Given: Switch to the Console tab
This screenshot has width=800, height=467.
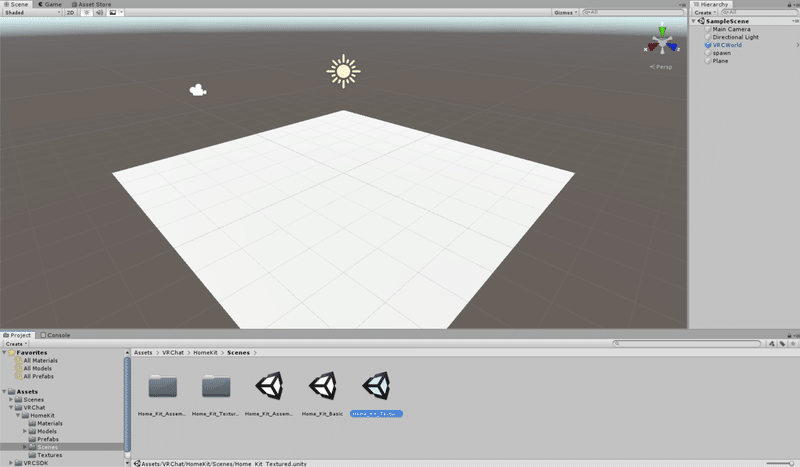Looking at the screenshot, I should [55, 335].
